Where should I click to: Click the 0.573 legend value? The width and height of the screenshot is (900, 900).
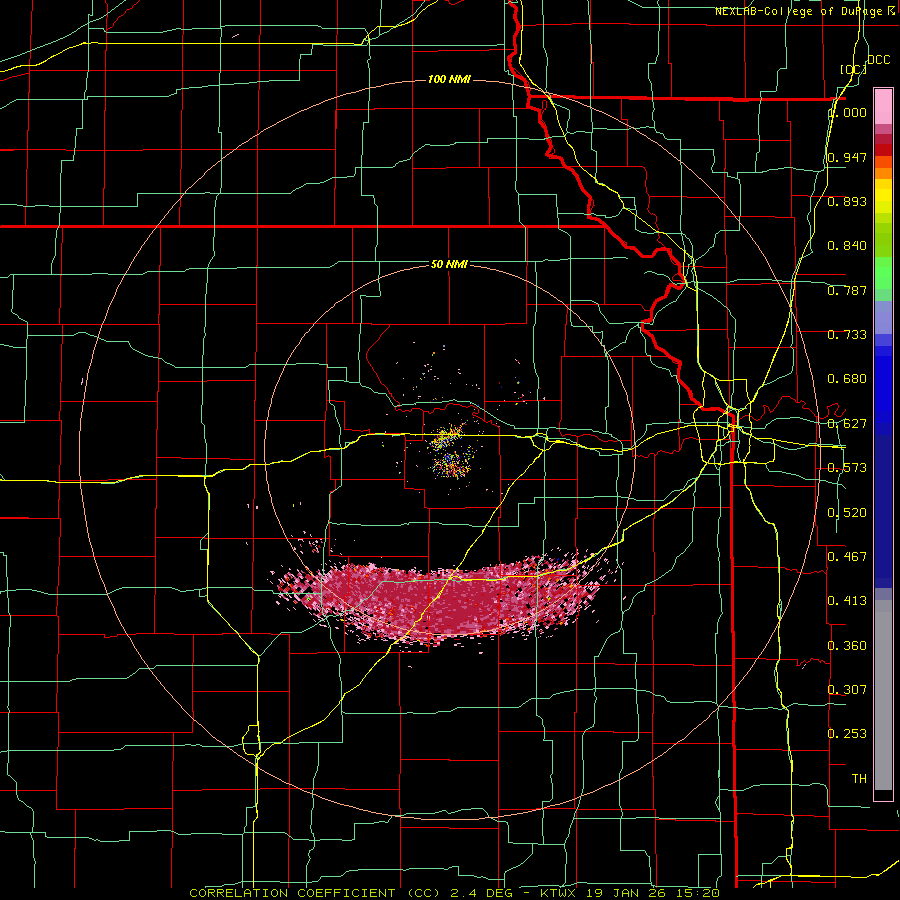pos(847,468)
